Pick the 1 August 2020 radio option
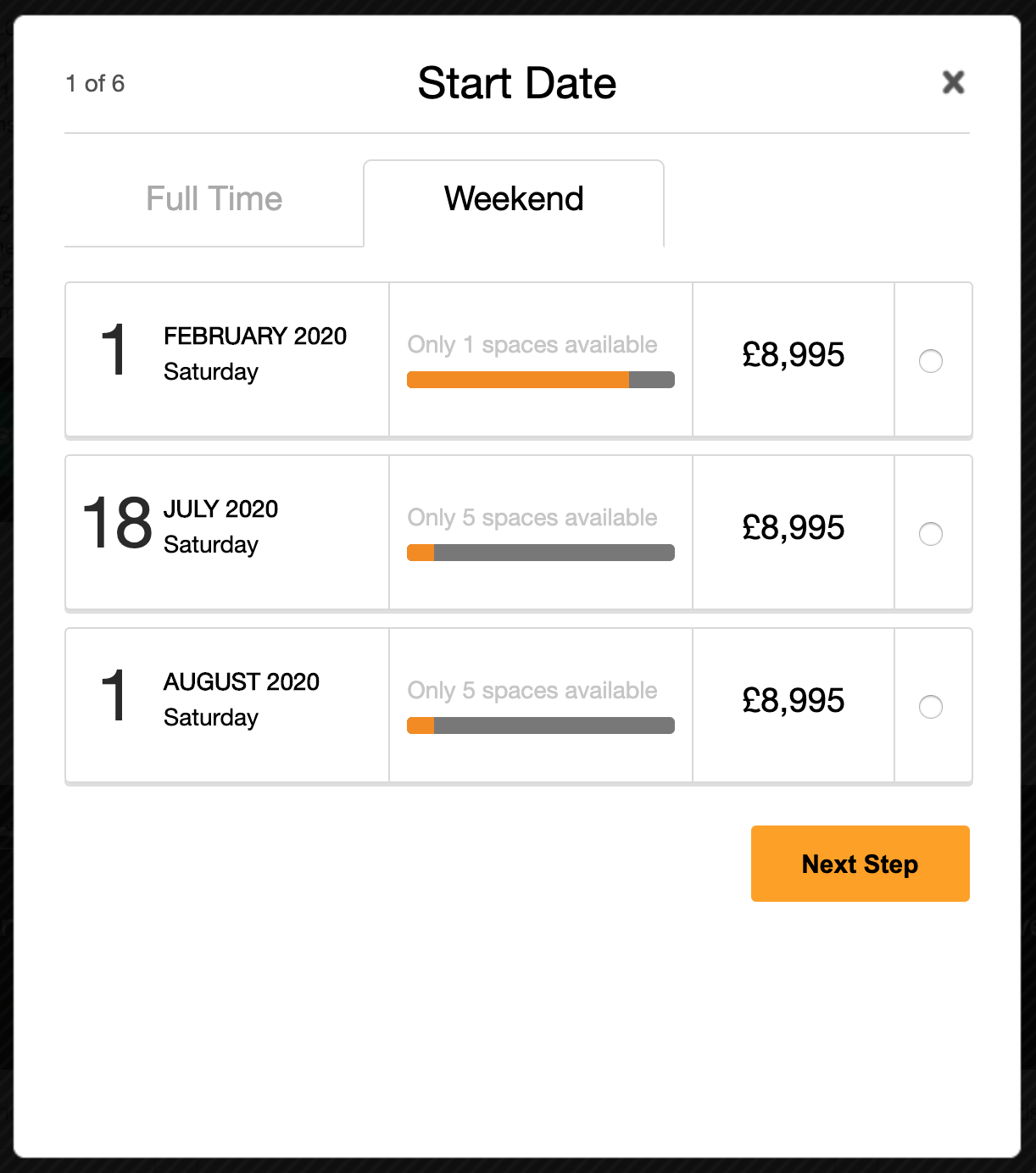 pos(931,707)
